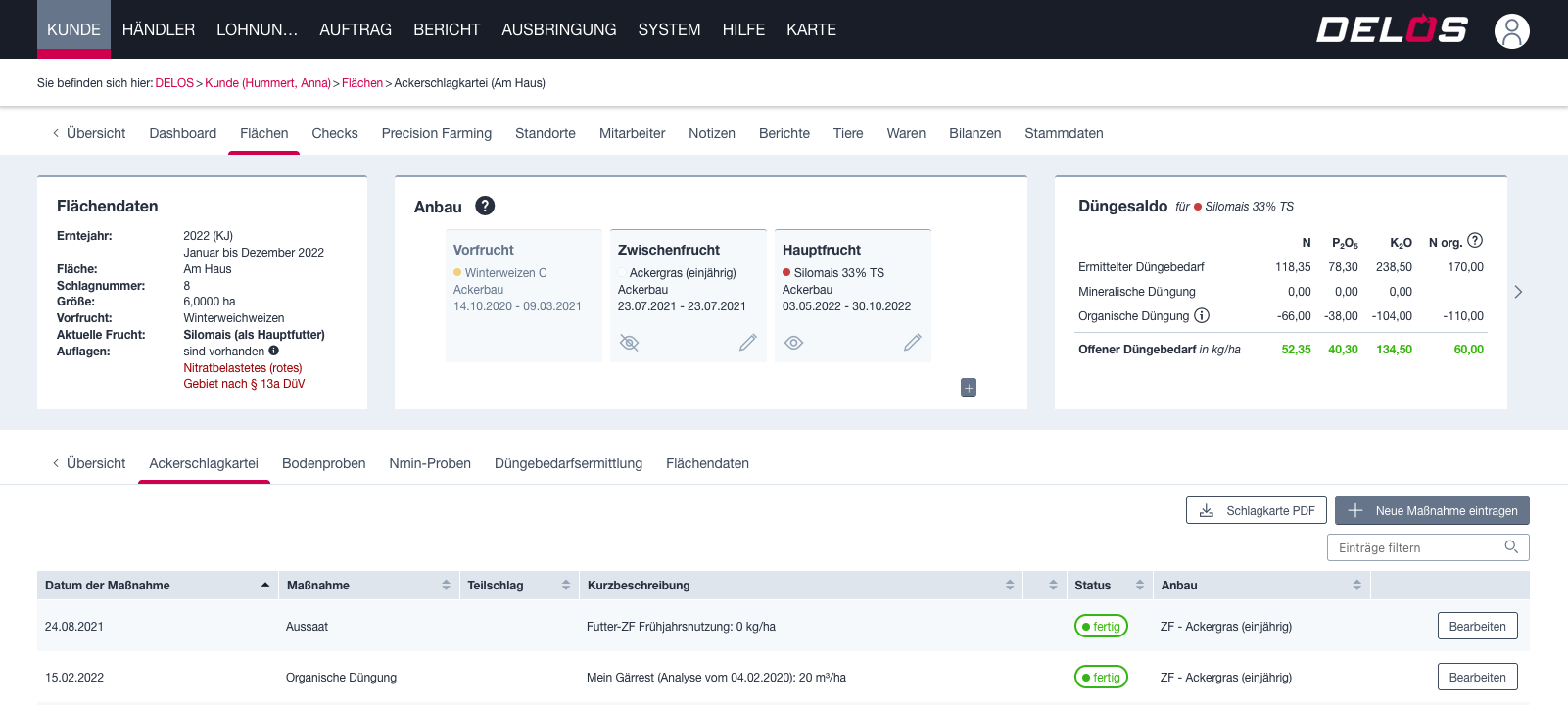1568x705 pixels.
Task: Click the search magnifier in Einträge filtern
Action: point(1511,547)
